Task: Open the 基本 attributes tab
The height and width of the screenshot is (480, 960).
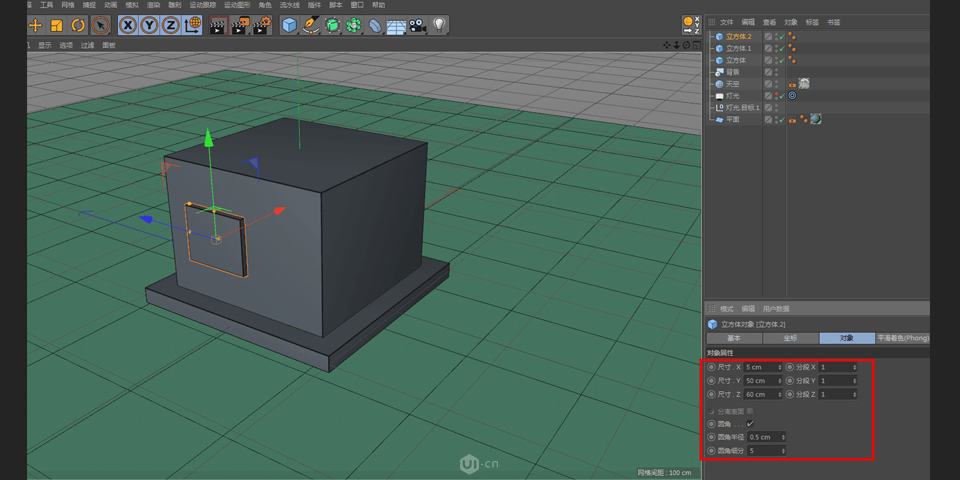Action: (x=734, y=338)
